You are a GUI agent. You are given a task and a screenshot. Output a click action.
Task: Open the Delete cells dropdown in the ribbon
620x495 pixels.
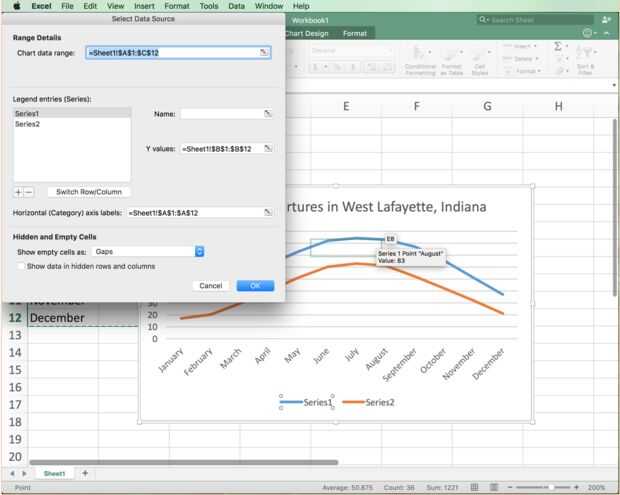pos(521,59)
